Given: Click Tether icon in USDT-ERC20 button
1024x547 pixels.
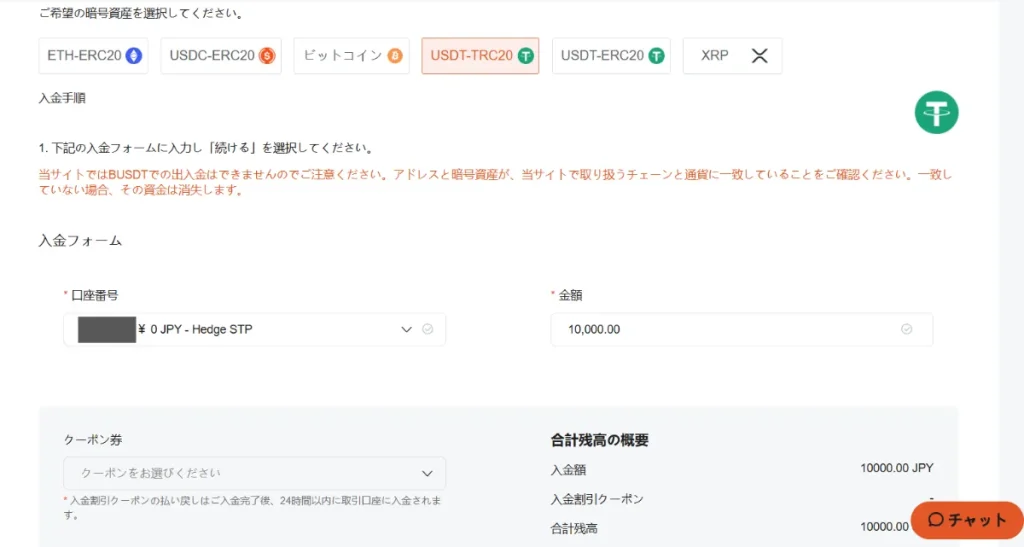Looking at the screenshot, I should 656,55.
